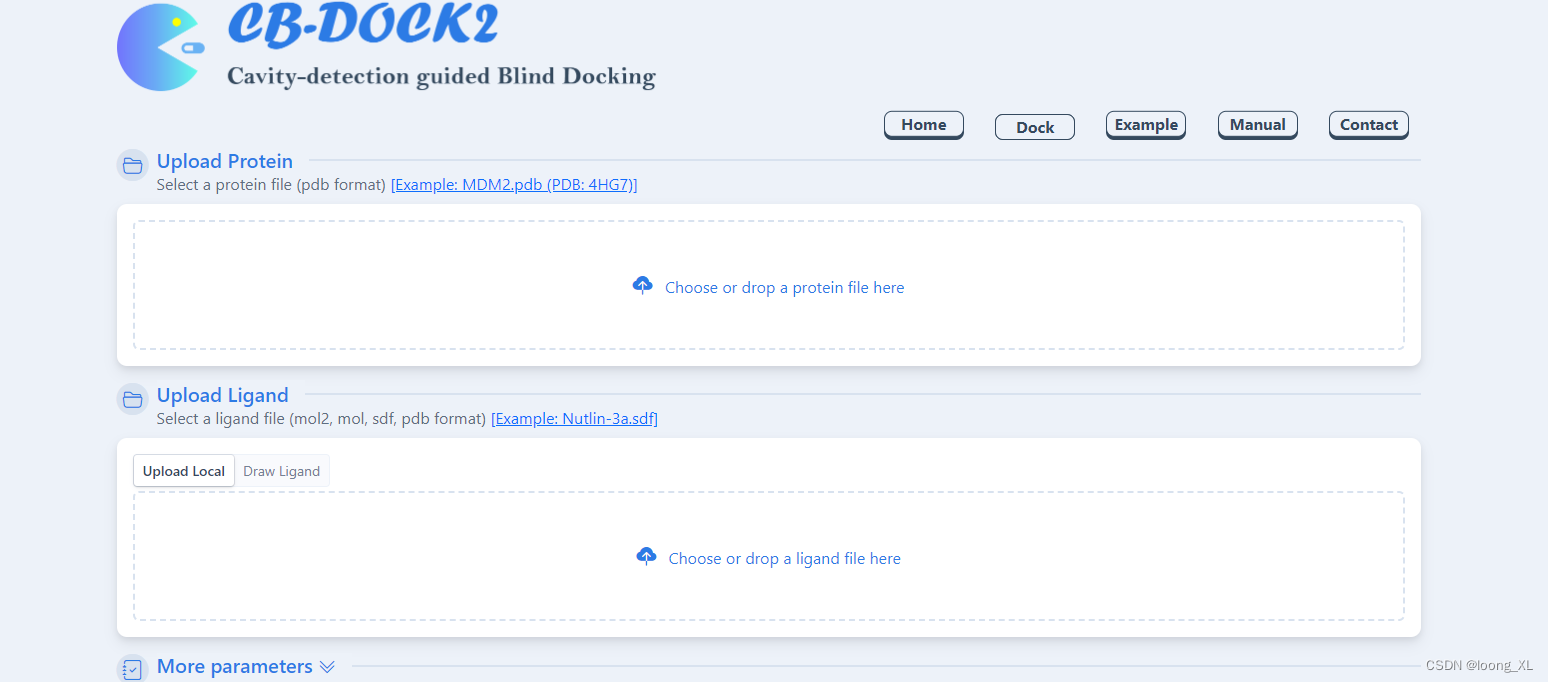Click the blue upload arrow beside ligand prompt
The image size is (1548, 682).
tap(646, 556)
